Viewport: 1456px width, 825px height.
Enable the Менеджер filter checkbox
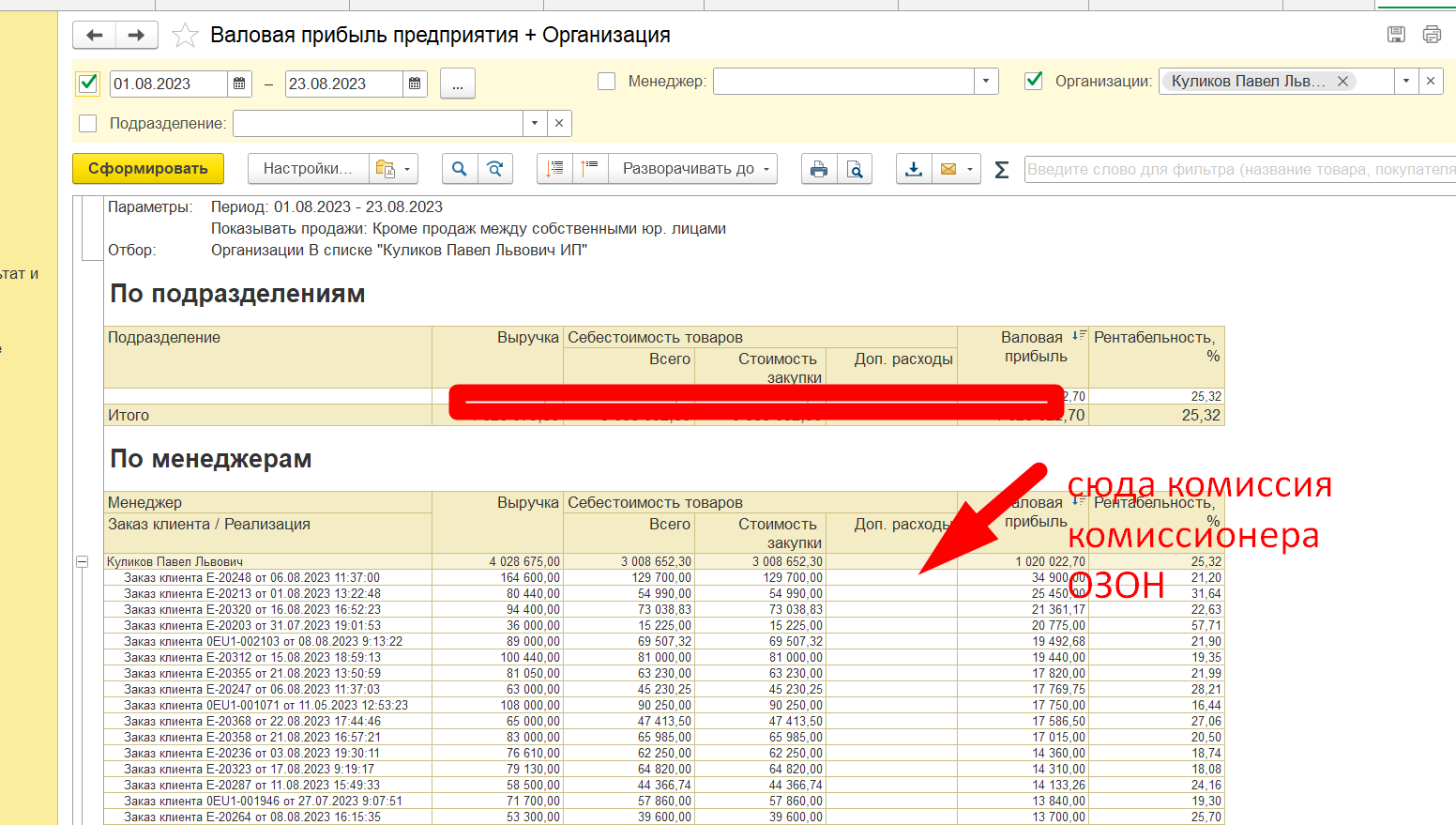(x=607, y=82)
